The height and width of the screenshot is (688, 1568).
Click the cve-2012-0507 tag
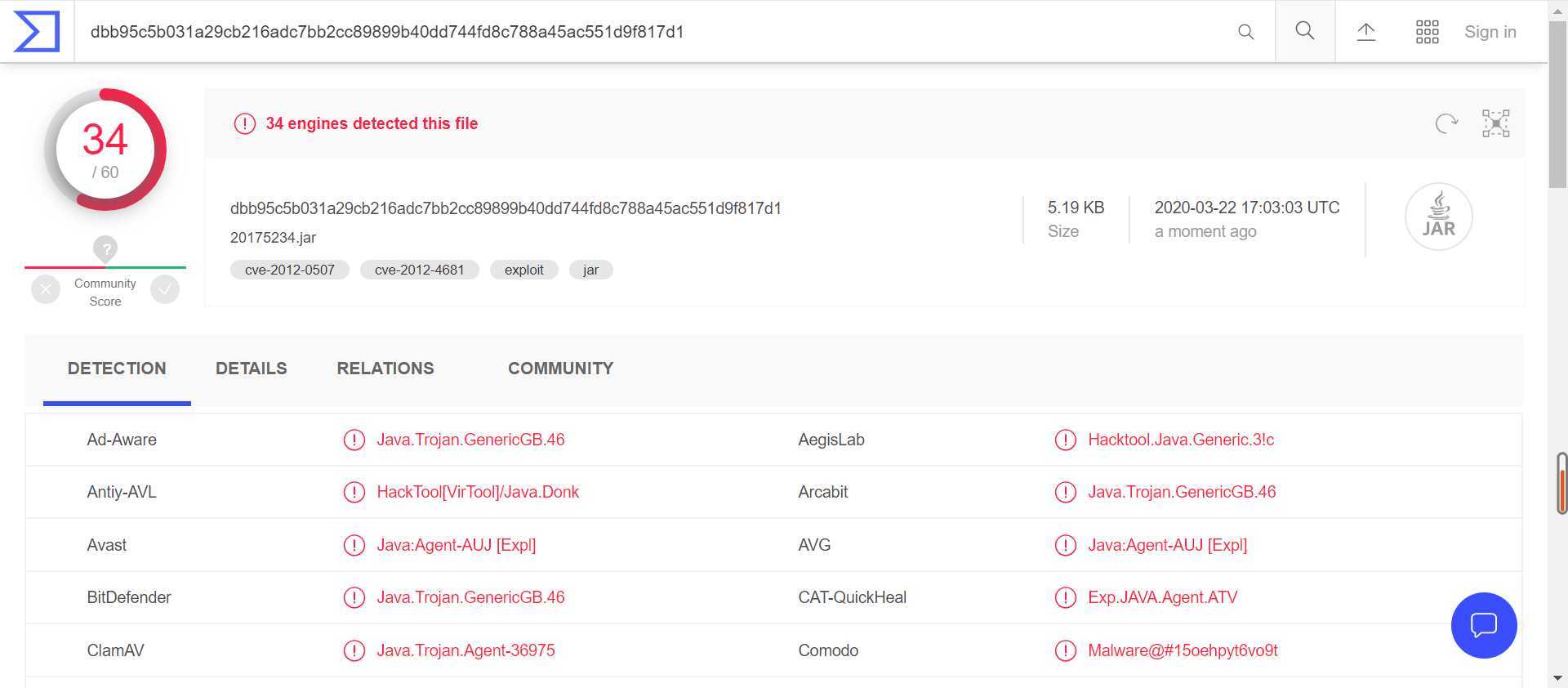[290, 270]
